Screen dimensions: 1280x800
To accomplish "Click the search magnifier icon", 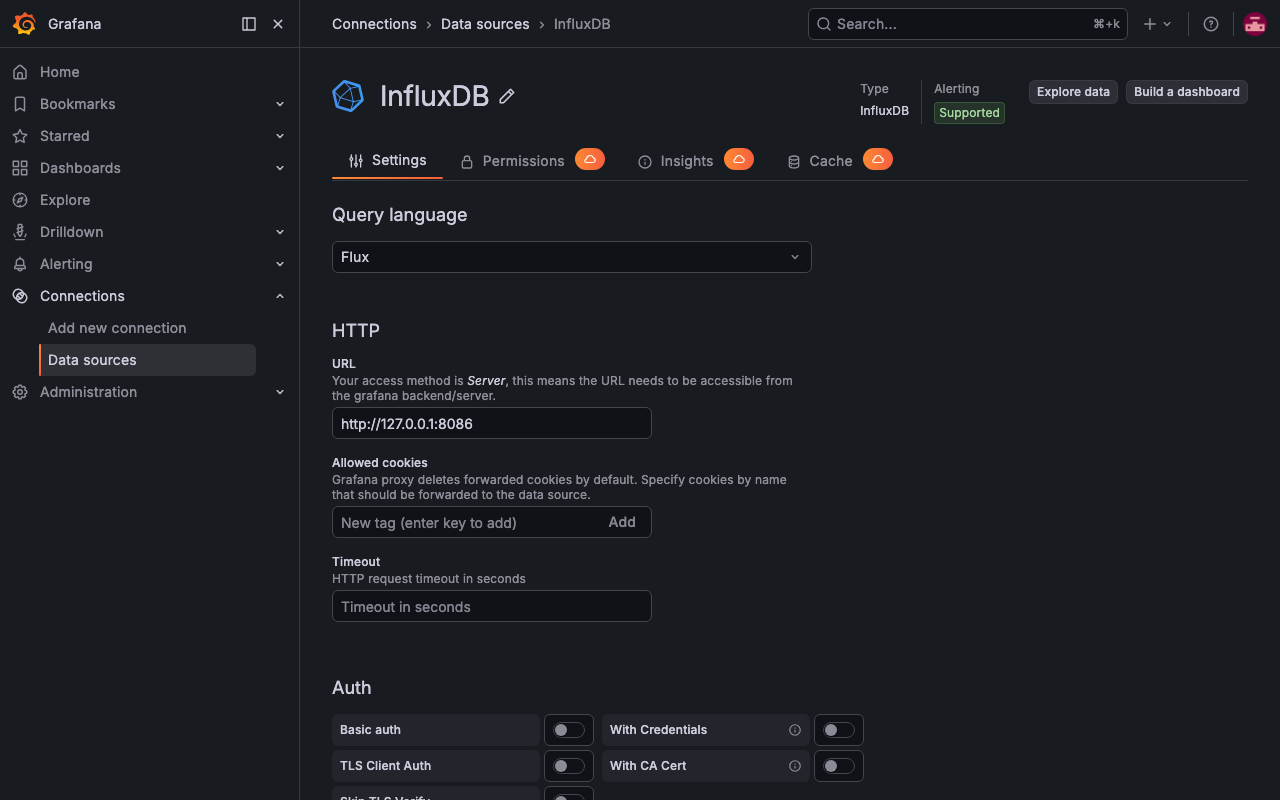I will (824, 24).
